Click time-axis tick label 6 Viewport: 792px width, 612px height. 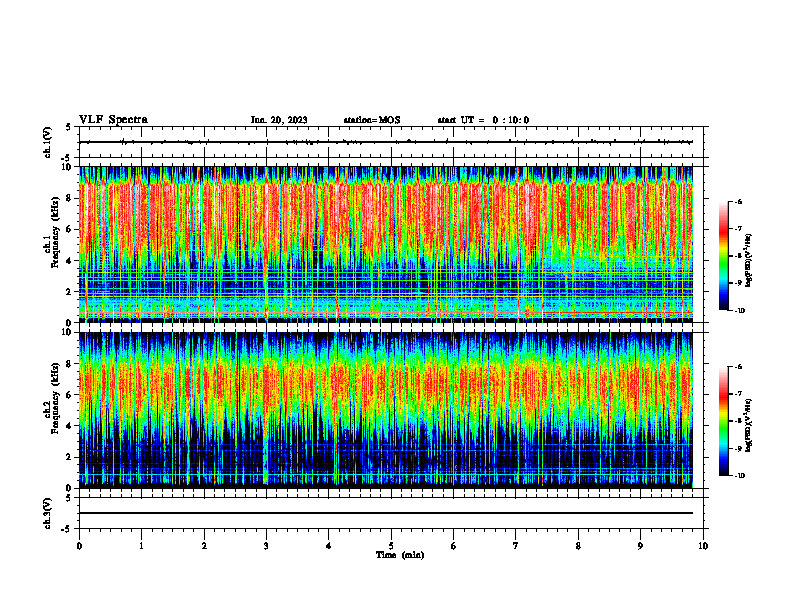point(454,546)
